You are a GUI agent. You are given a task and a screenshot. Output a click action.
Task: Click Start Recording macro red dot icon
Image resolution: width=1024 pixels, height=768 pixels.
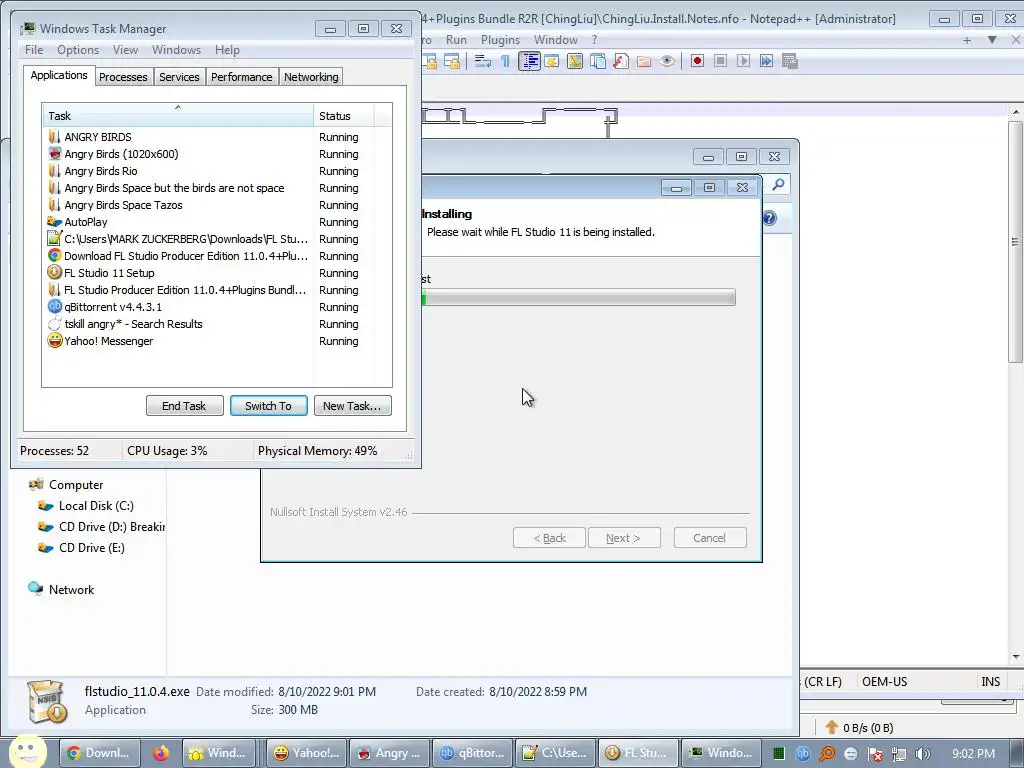pos(697,61)
